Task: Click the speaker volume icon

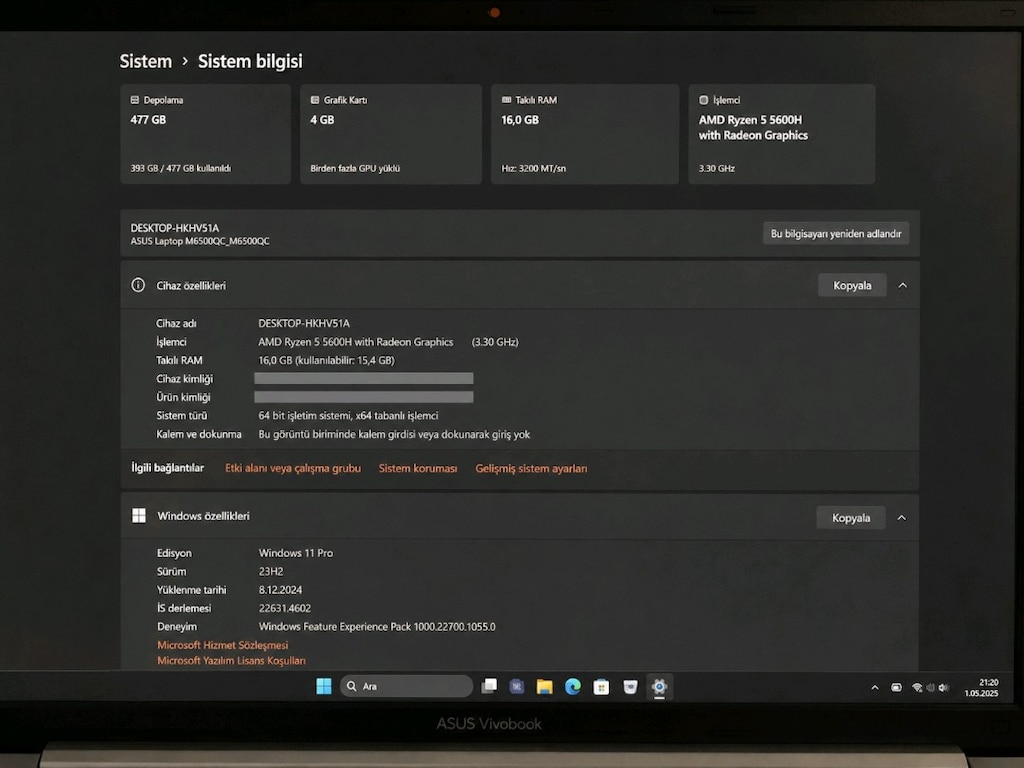Action: 942,687
